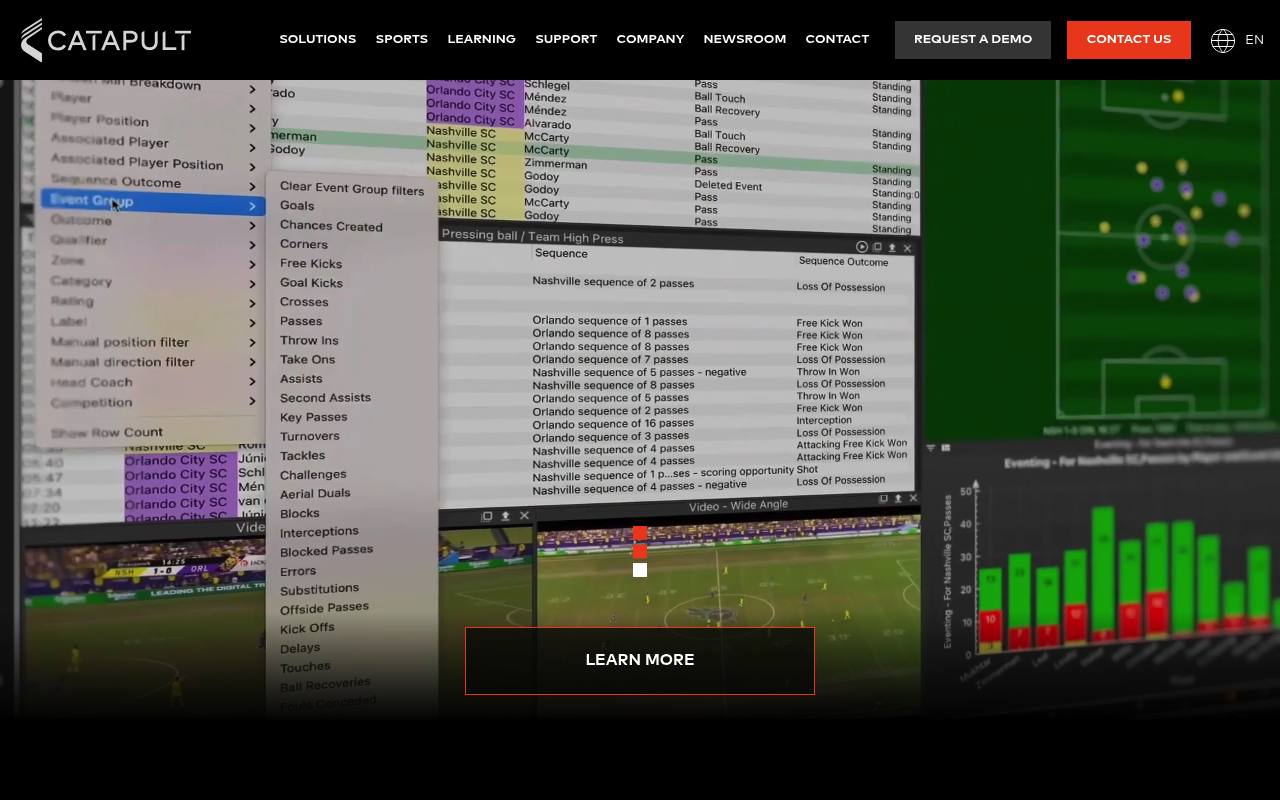Expand the Competition submenu arrow
Image resolution: width=1280 pixels, height=800 pixels.
pyautogui.click(x=252, y=403)
